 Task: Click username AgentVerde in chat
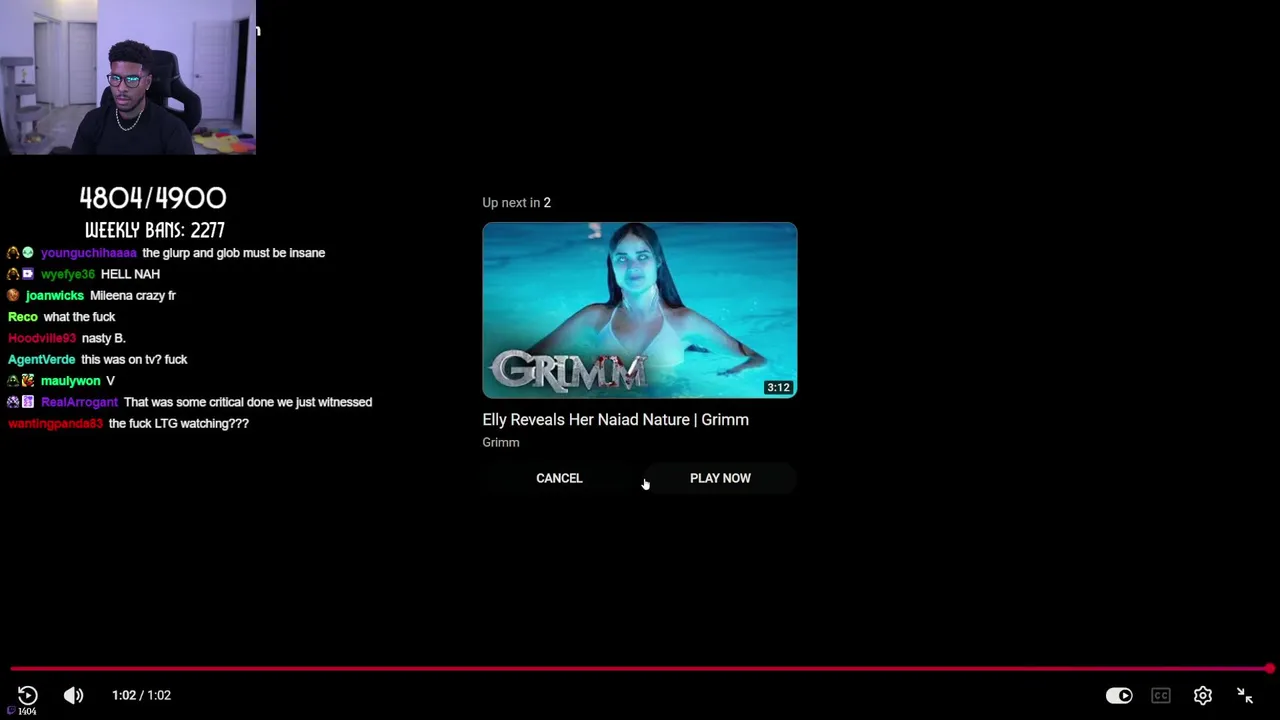(42, 359)
